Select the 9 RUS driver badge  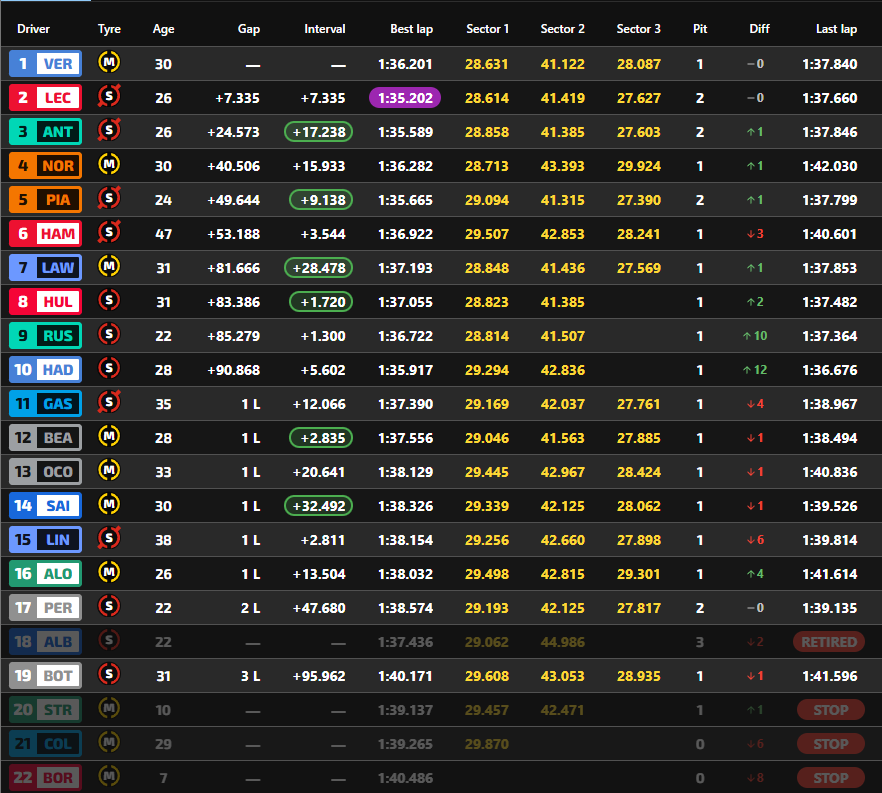click(x=46, y=336)
